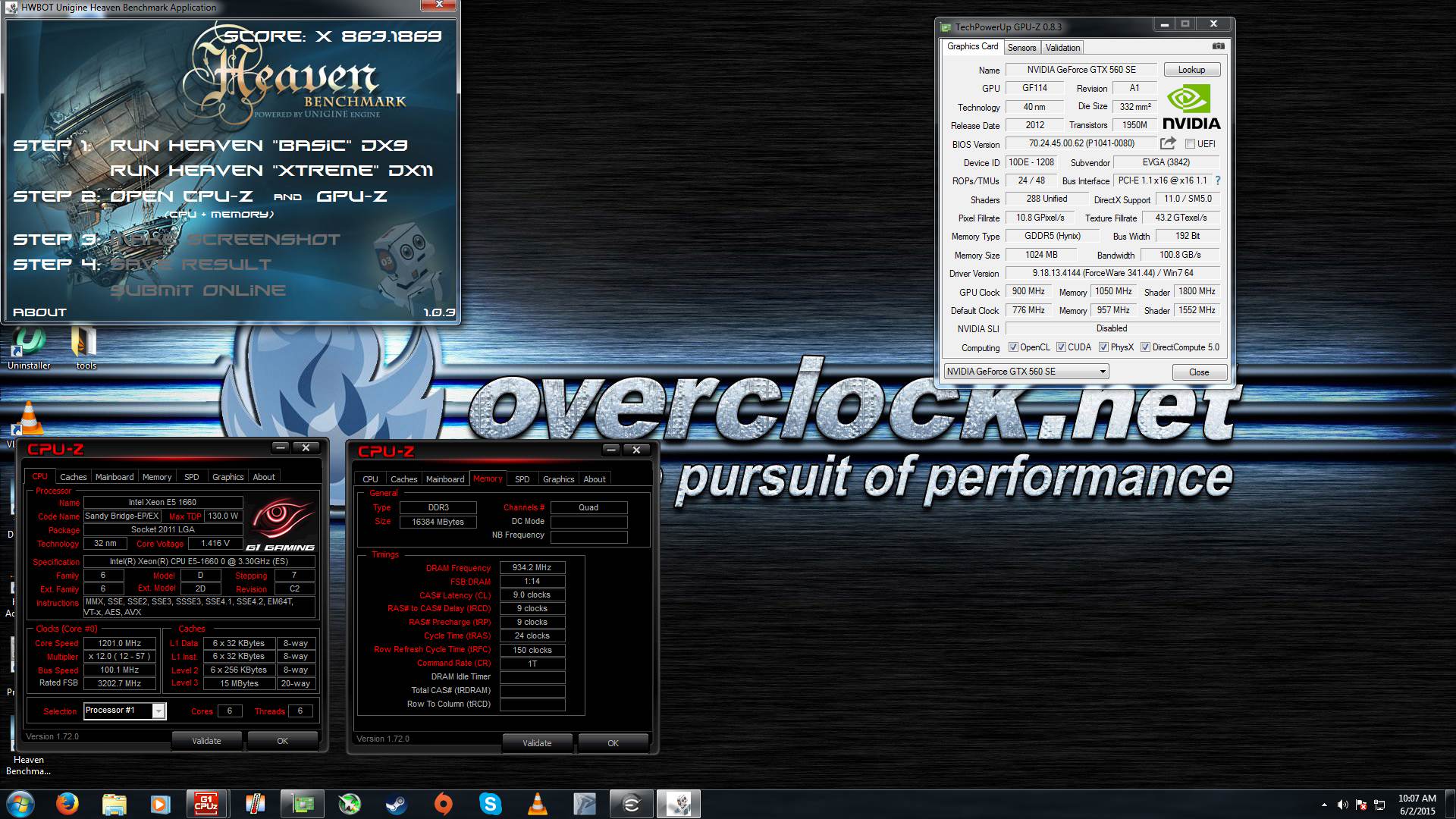
Task: Open SPD tab in the memory-timings CPU-Z window
Action: [522, 479]
